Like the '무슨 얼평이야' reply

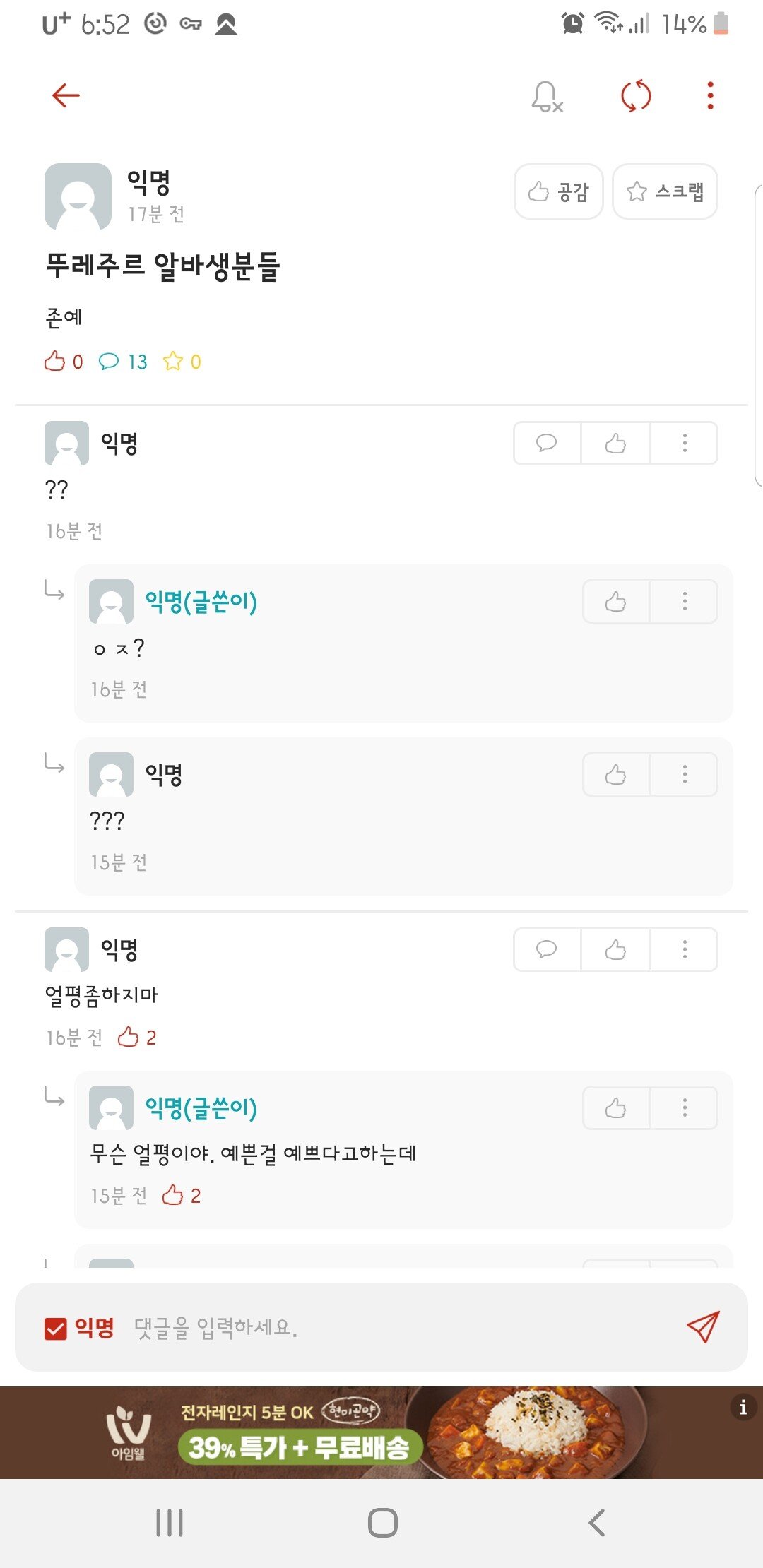point(615,1108)
